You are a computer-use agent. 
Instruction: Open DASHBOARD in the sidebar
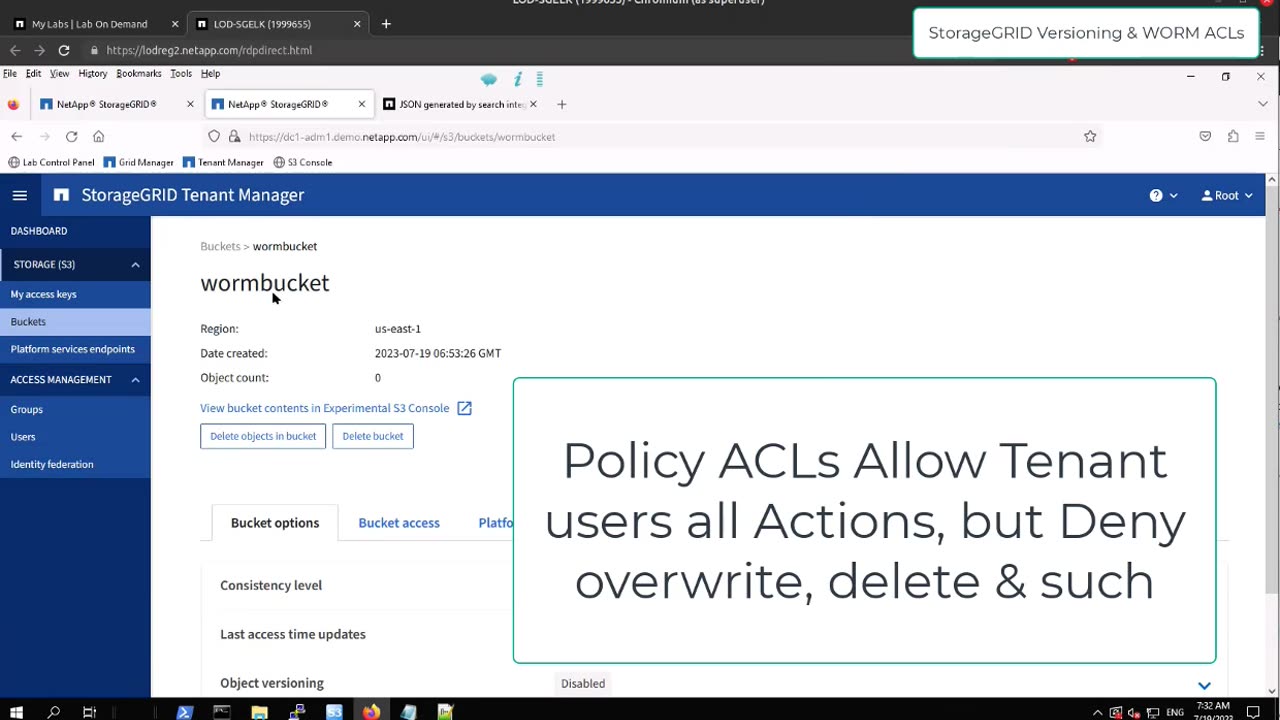[39, 231]
